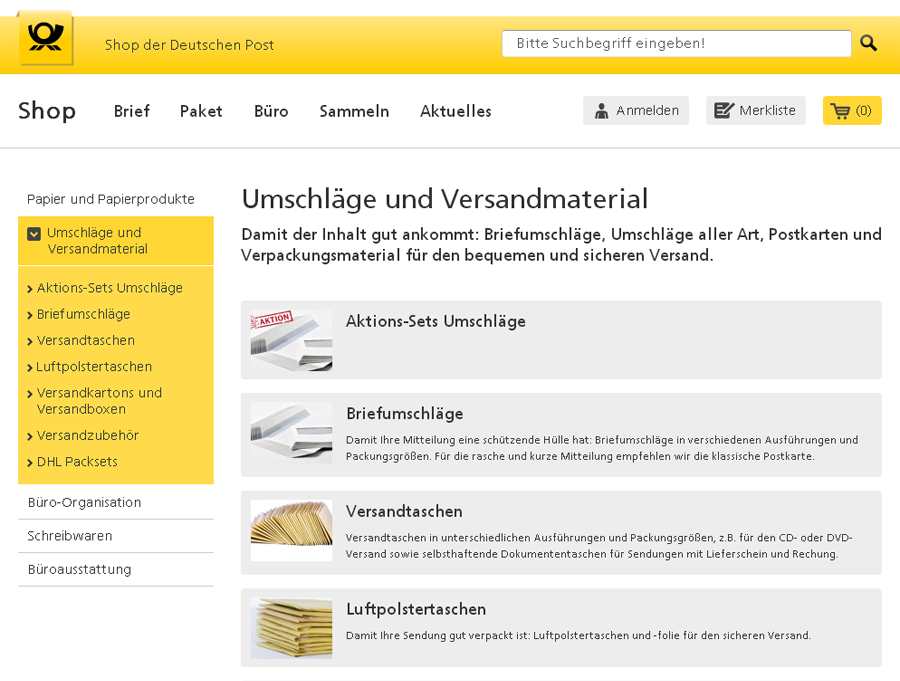Click the Anmelden button
Screen dimensions: 900x681
click(636, 110)
